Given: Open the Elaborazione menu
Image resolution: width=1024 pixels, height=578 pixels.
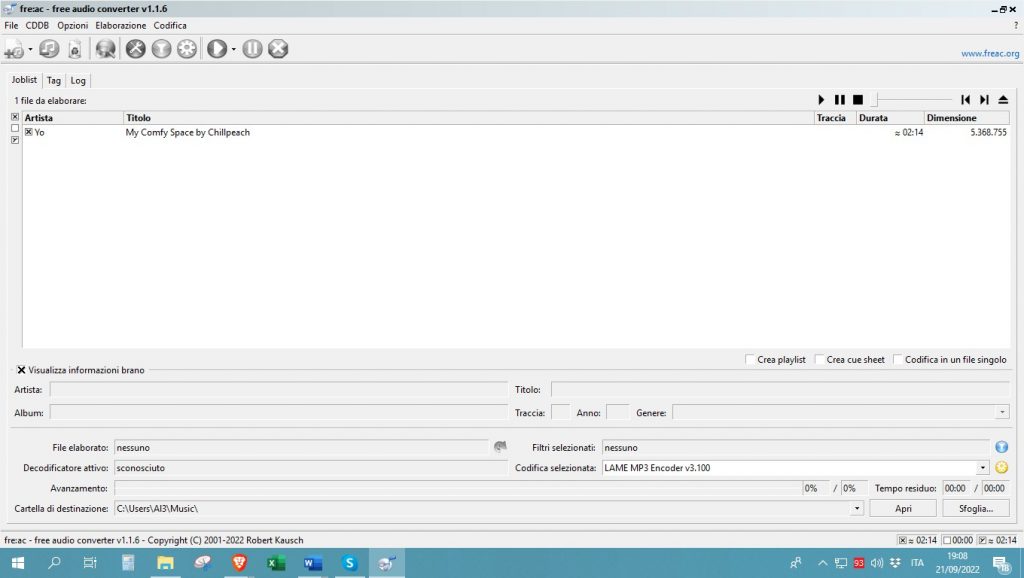Looking at the screenshot, I should 120,25.
